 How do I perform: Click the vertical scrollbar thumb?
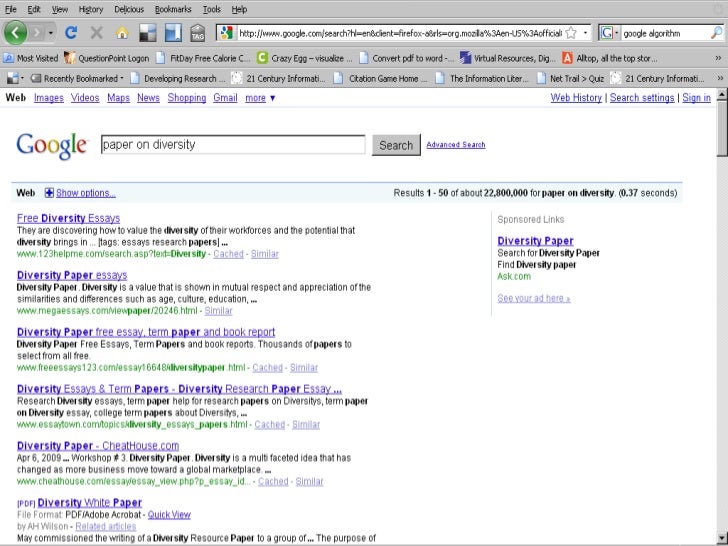722,128
